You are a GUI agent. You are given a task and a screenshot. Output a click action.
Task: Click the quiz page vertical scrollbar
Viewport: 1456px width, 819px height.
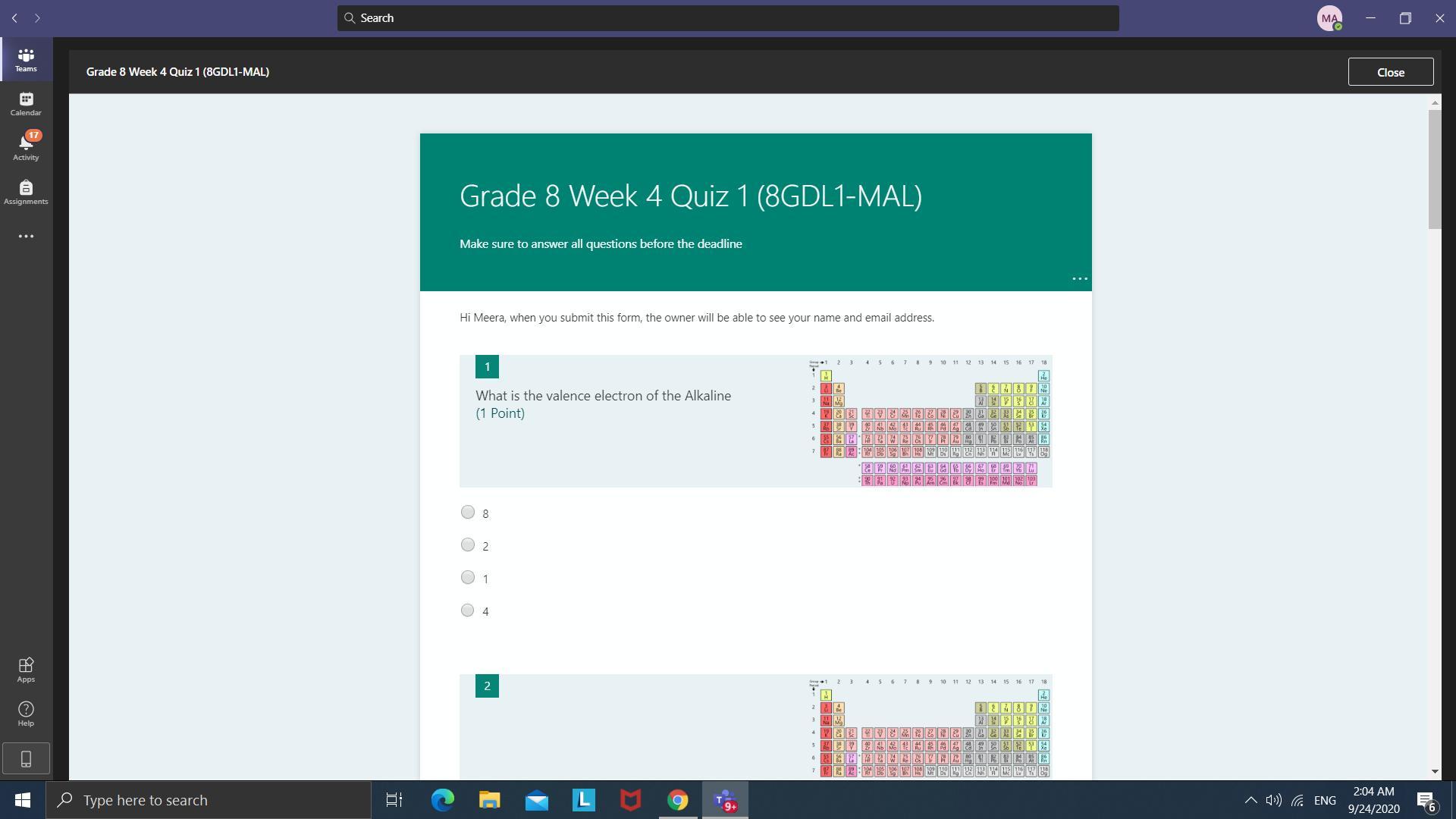tap(1434, 168)
